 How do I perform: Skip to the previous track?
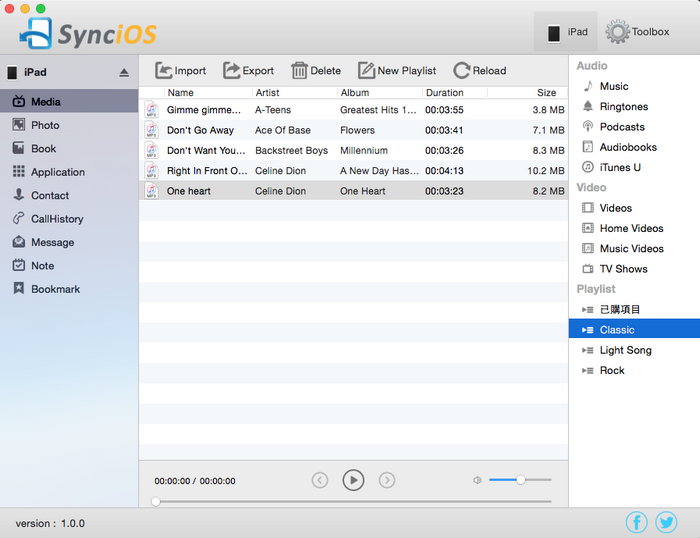[x=320, y=480]
